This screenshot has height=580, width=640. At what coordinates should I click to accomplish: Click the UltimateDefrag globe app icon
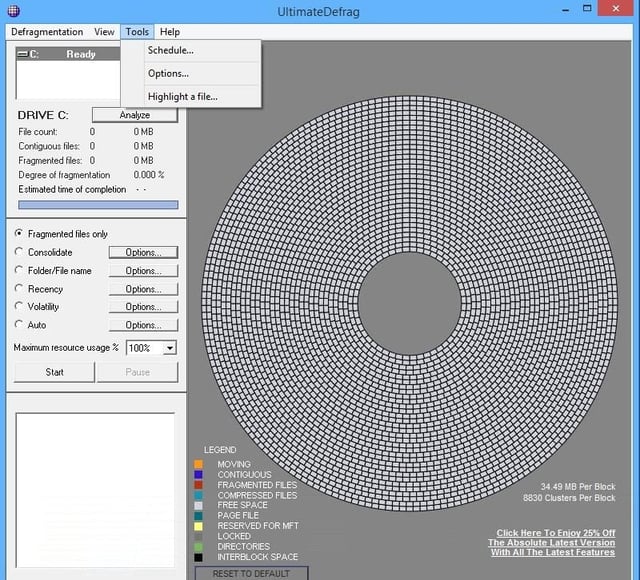point(13,10)
